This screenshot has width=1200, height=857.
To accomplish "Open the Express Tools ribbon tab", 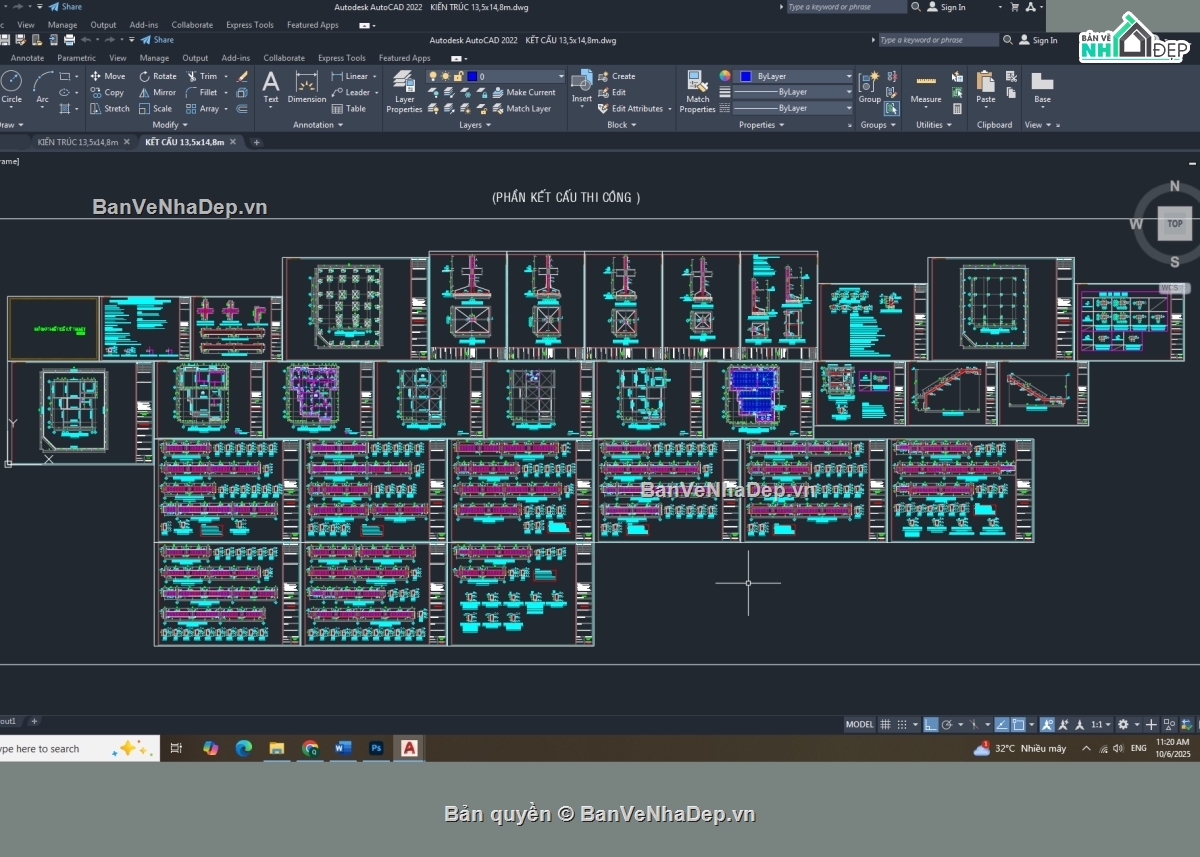I will [340, 57].
